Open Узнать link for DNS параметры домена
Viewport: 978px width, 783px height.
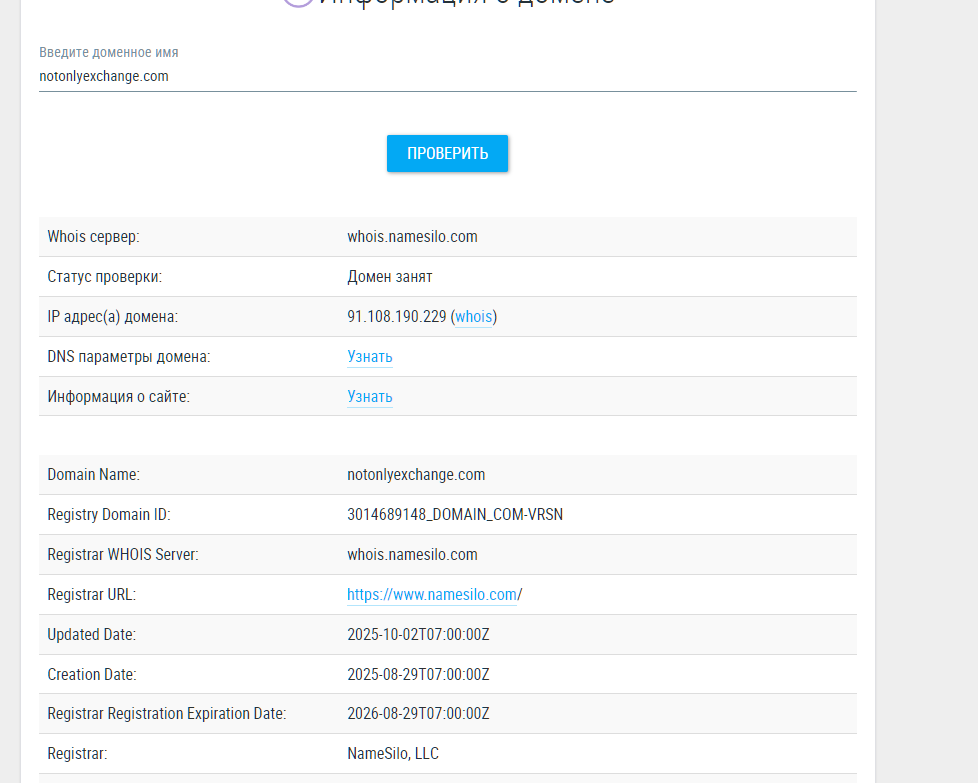(x=369, y=356)
